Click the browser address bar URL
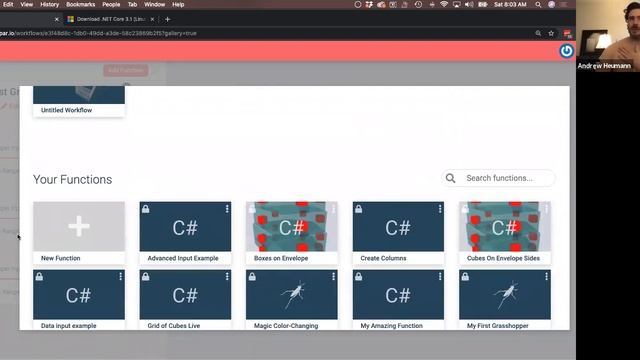This screenshot has height=360, width=640. click(x=98, y=33)
